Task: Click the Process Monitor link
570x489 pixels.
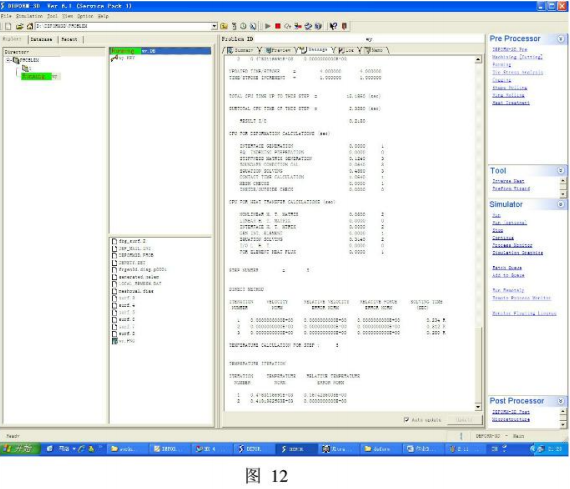Action: (512, 245)
